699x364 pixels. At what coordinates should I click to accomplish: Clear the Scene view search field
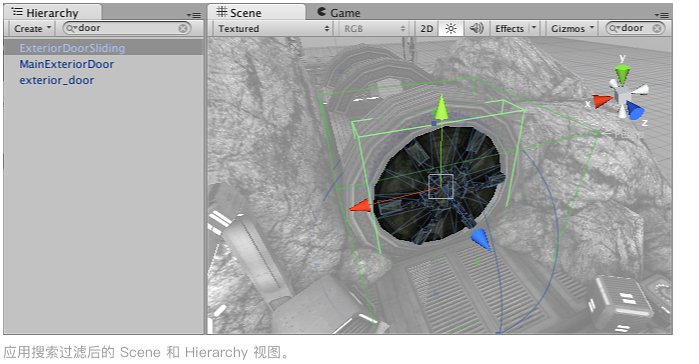tap(657, 29)
